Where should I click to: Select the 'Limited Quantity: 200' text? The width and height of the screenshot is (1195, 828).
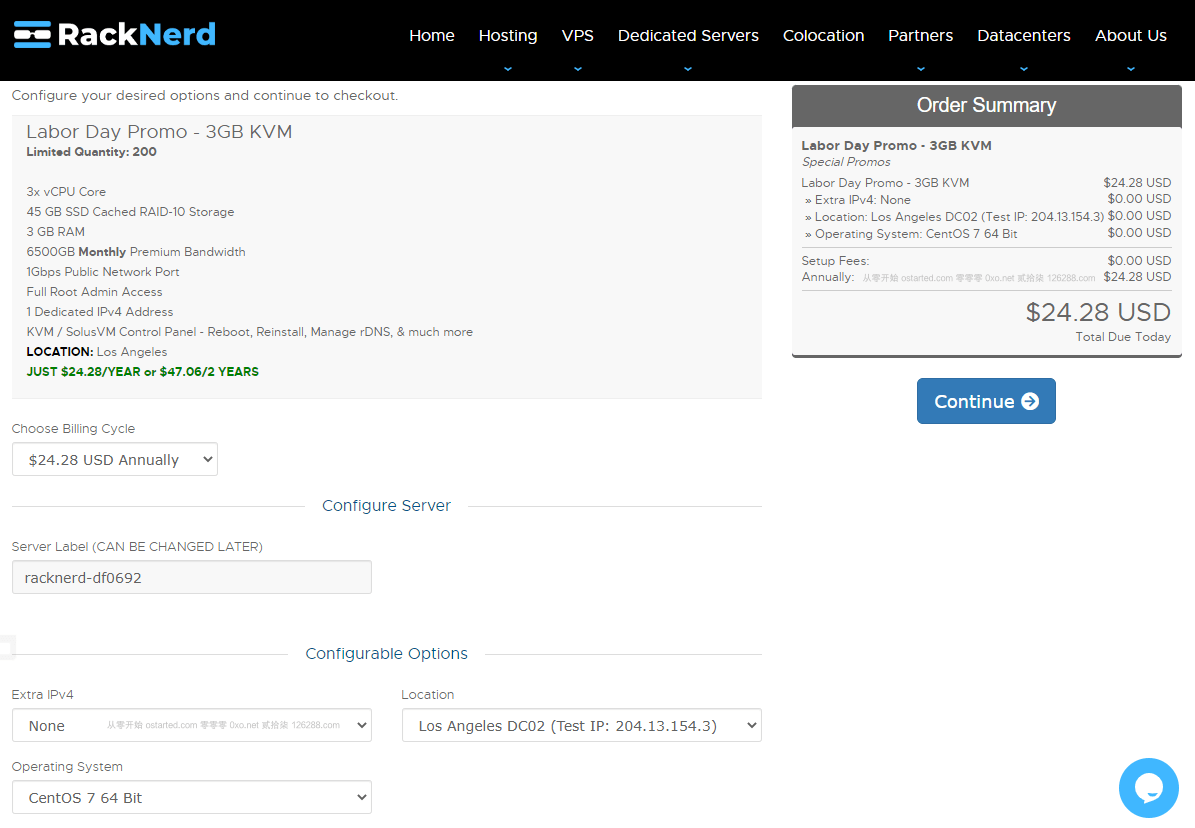pos(91,152)
